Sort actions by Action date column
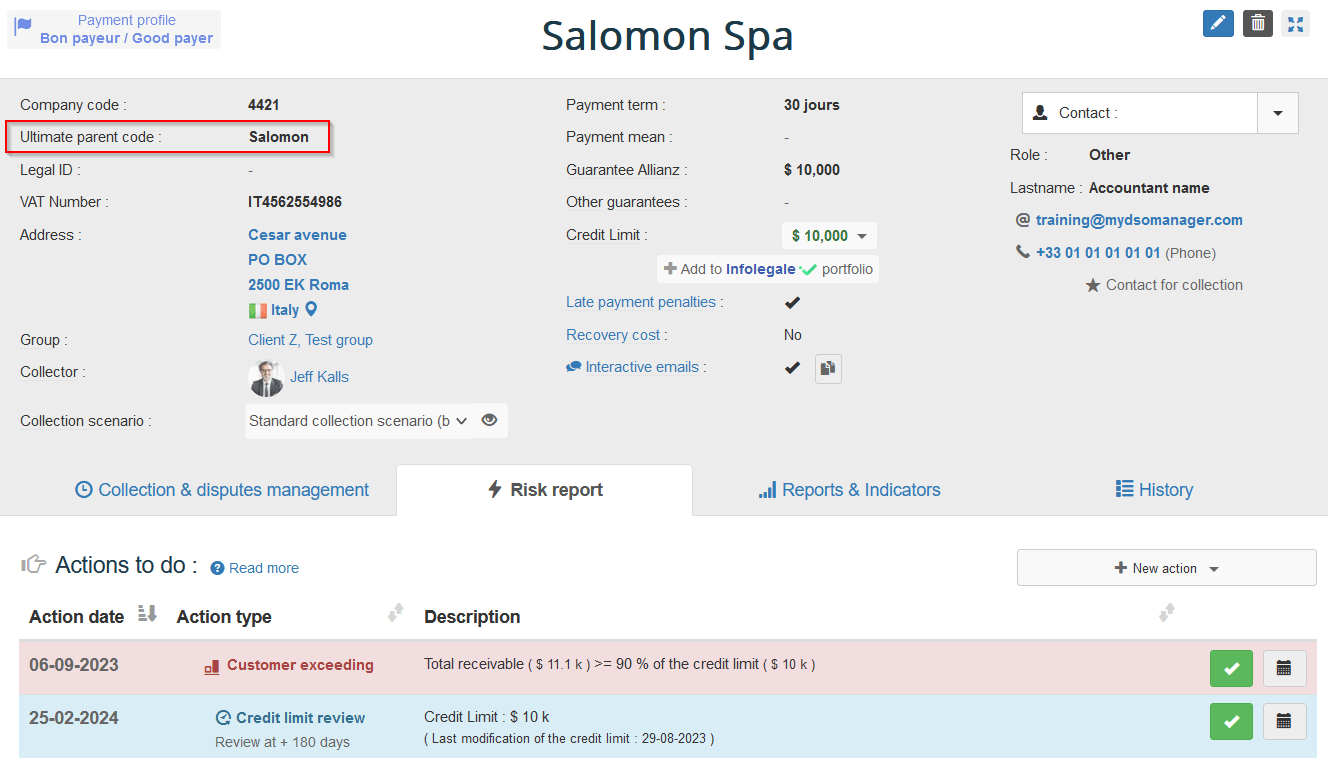Image resolution: width=1328 pixels, height=758 pixels. 147,614
